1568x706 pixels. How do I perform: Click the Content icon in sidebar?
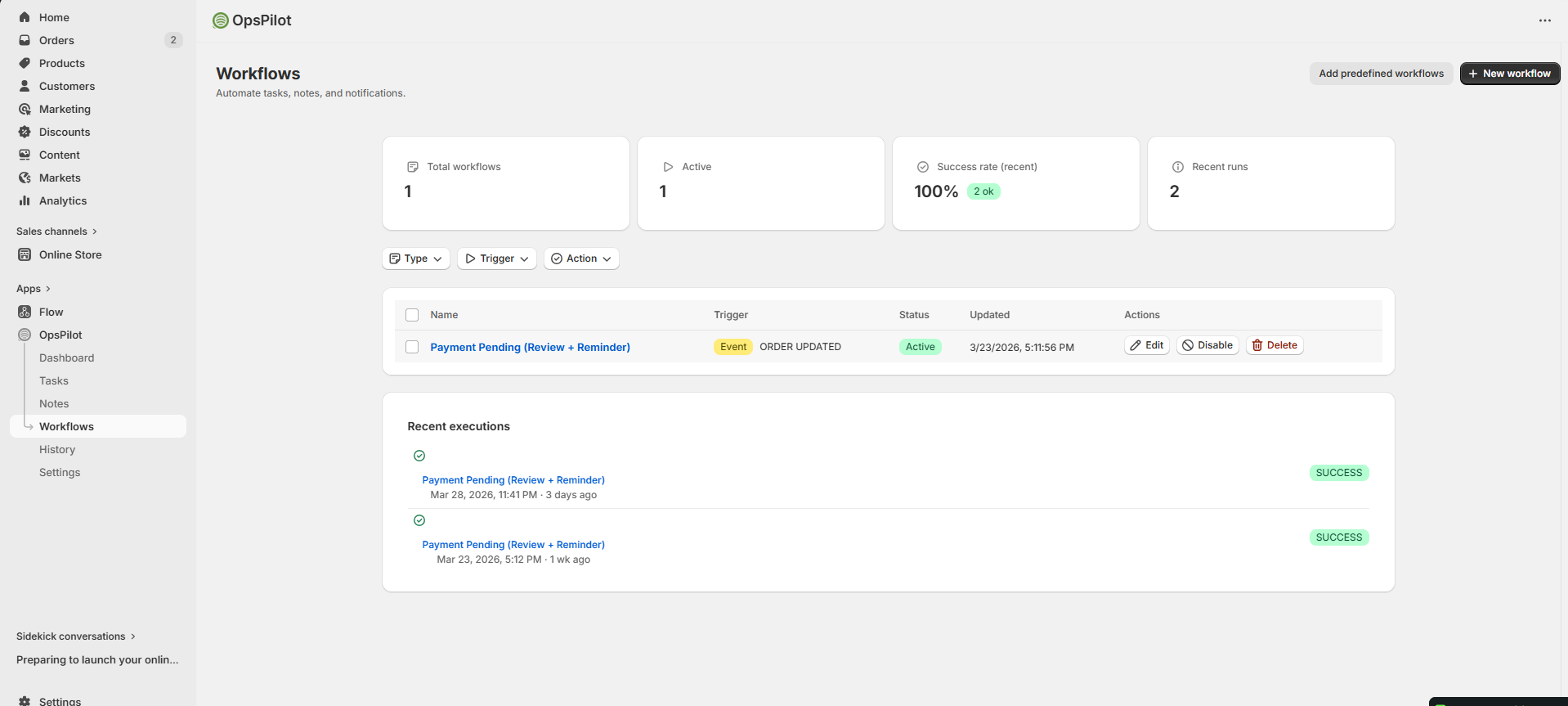click(25, 155)
